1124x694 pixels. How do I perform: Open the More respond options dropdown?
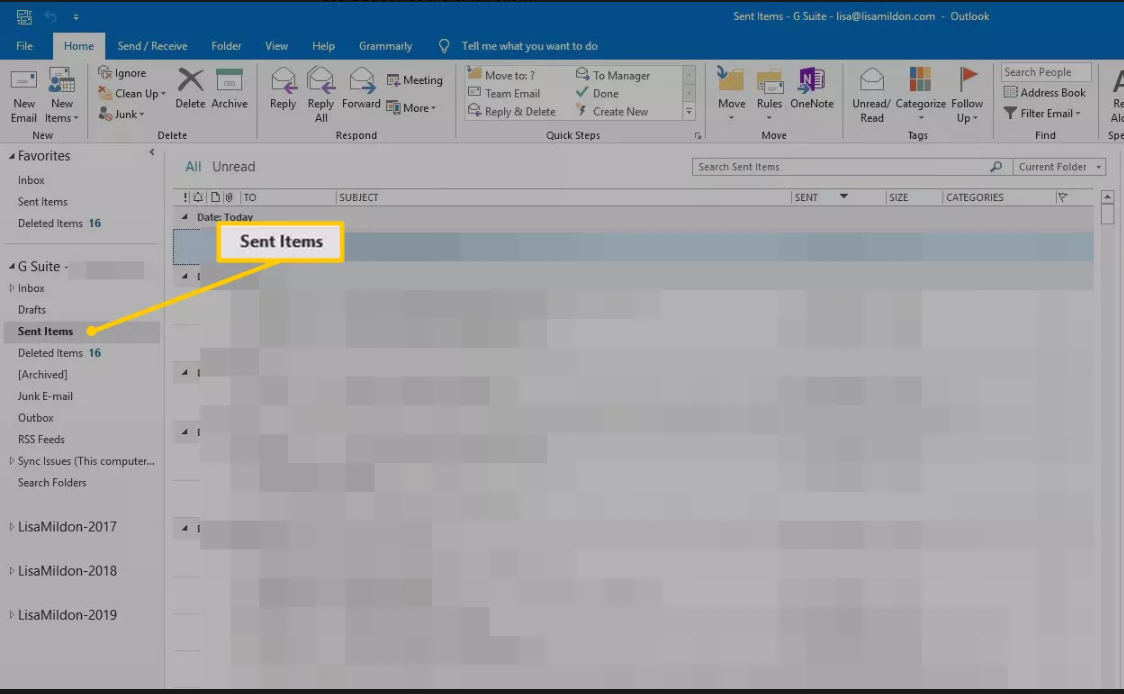click(x=411, y=108)
